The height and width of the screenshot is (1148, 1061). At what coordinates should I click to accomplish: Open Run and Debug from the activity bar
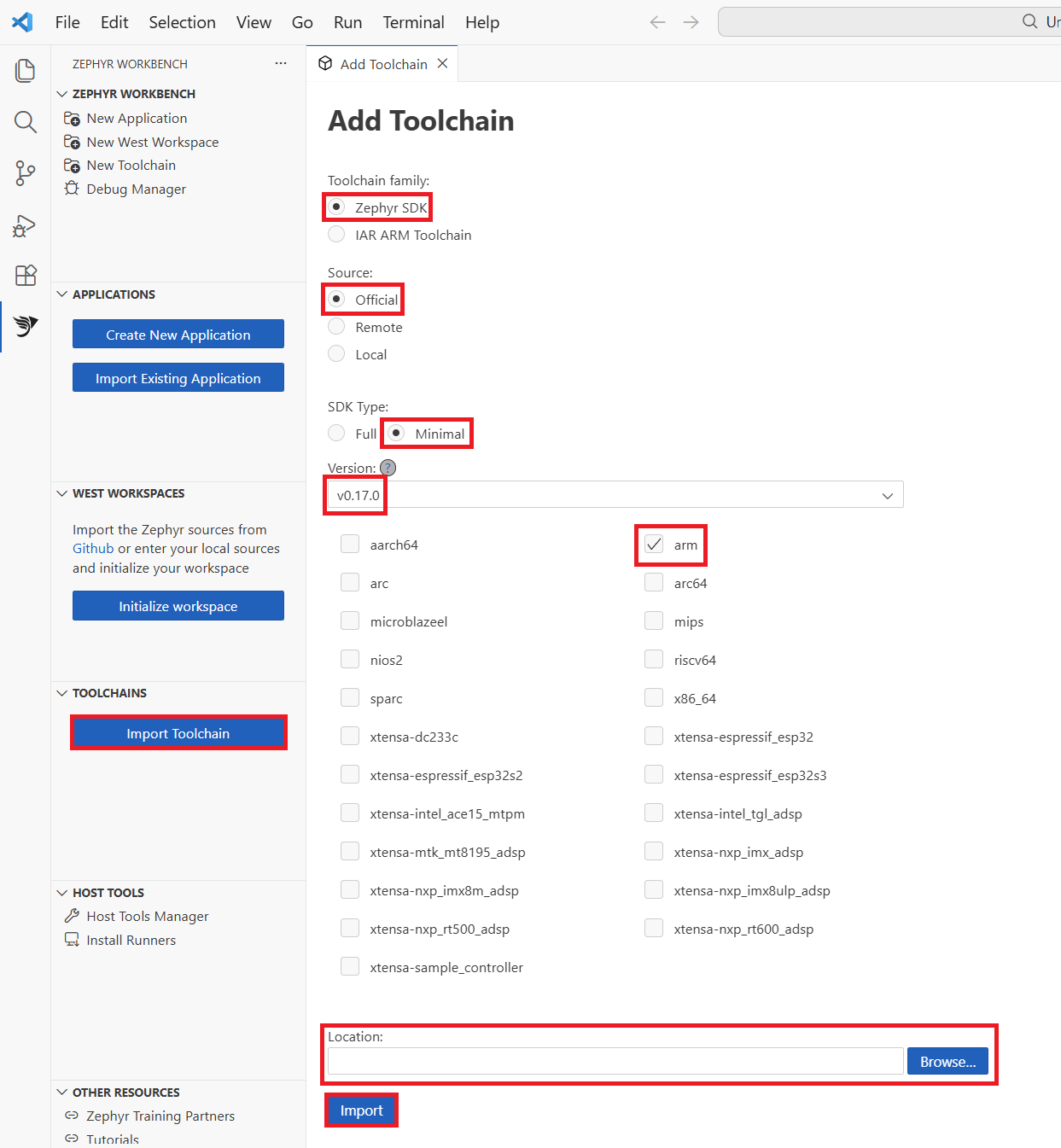(x=25, y=224)
